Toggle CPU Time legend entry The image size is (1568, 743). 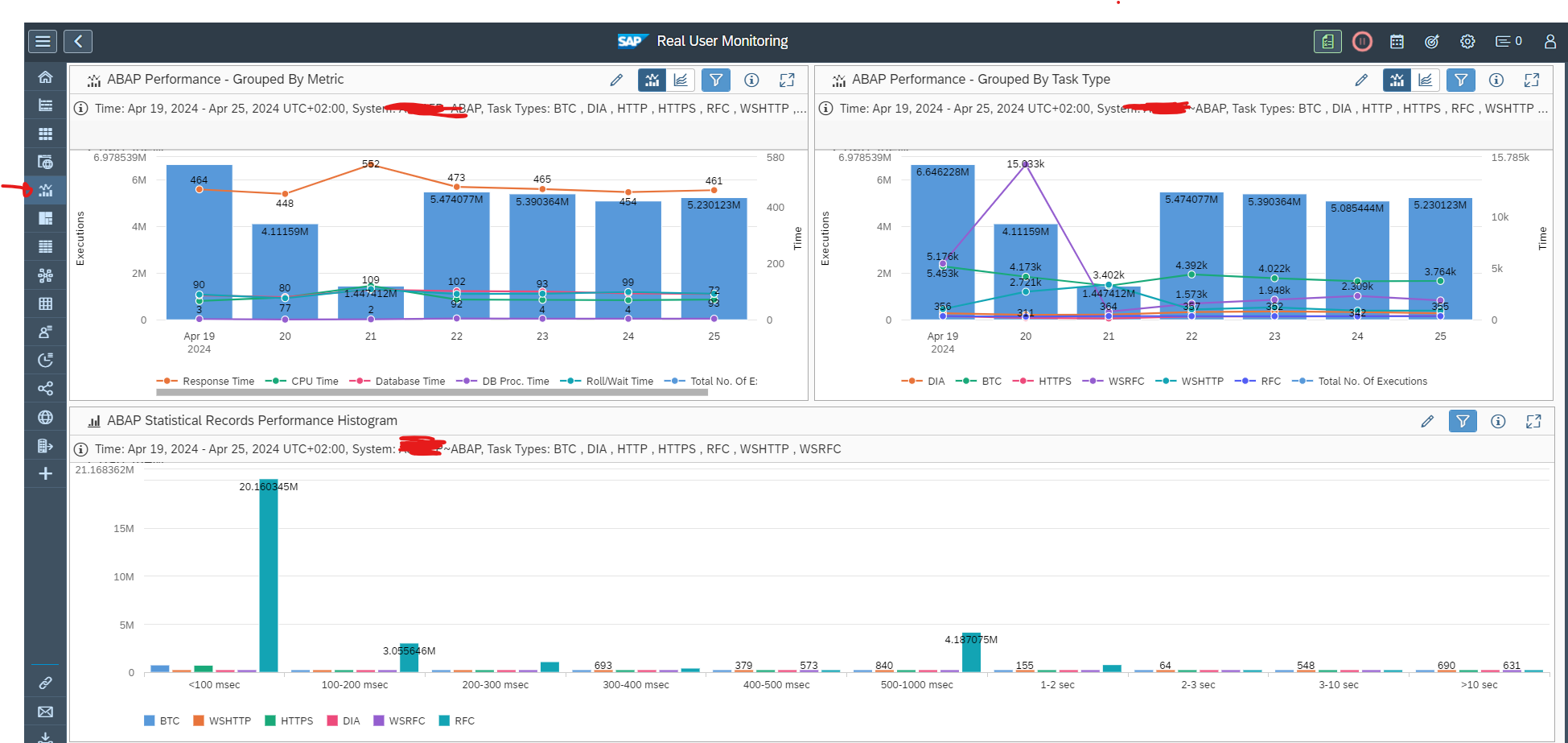[x=302, y=382]
